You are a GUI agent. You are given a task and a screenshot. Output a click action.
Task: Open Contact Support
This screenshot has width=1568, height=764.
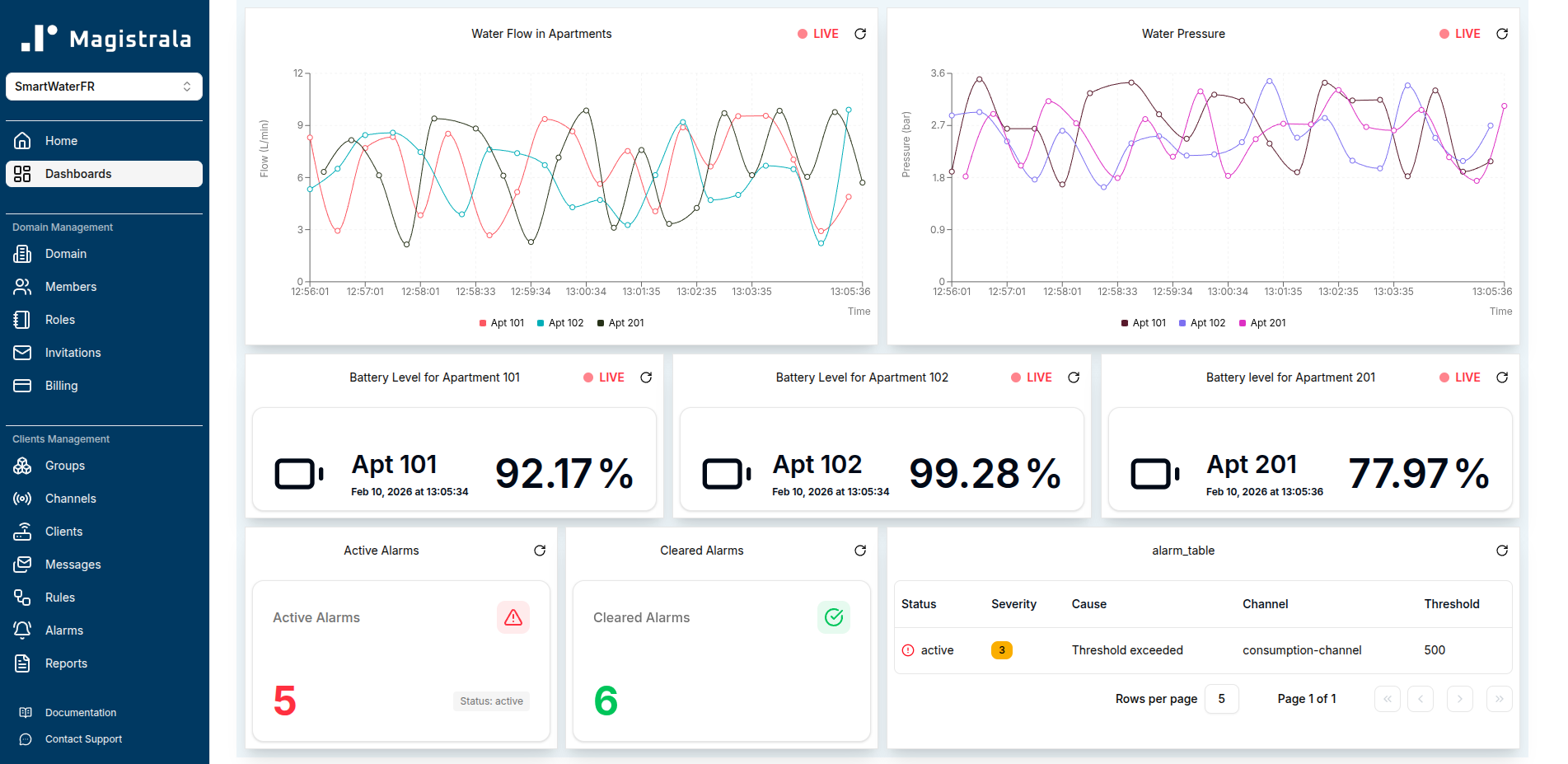pos(83,738)
